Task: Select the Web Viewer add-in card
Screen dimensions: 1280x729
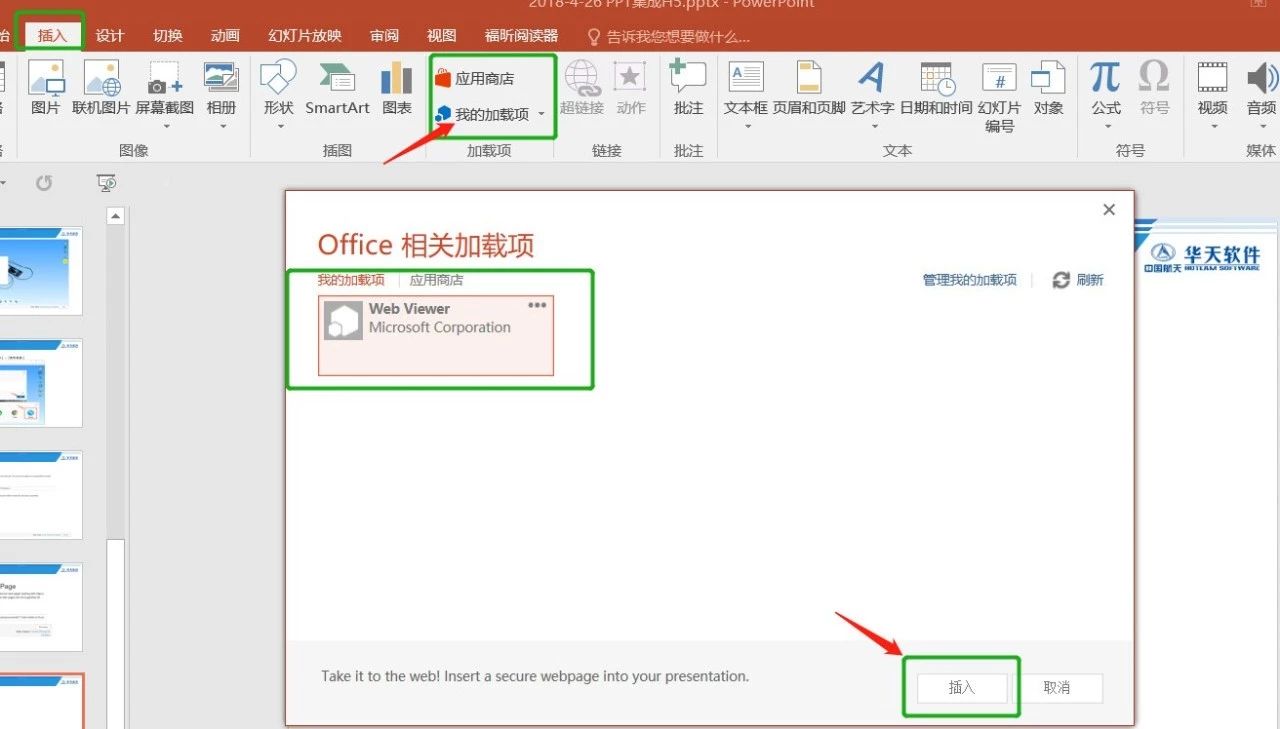Action: point(436,335)
